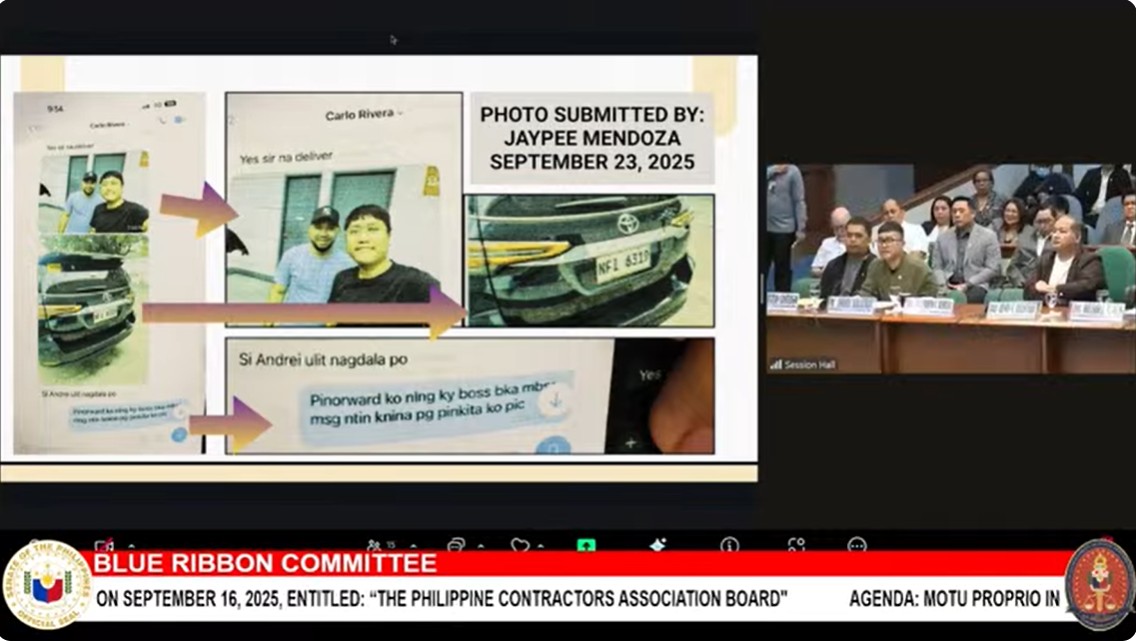Viewport: 1136px width, 641px height.
Task: Open the chat bubbles icon
Action: 456,545
